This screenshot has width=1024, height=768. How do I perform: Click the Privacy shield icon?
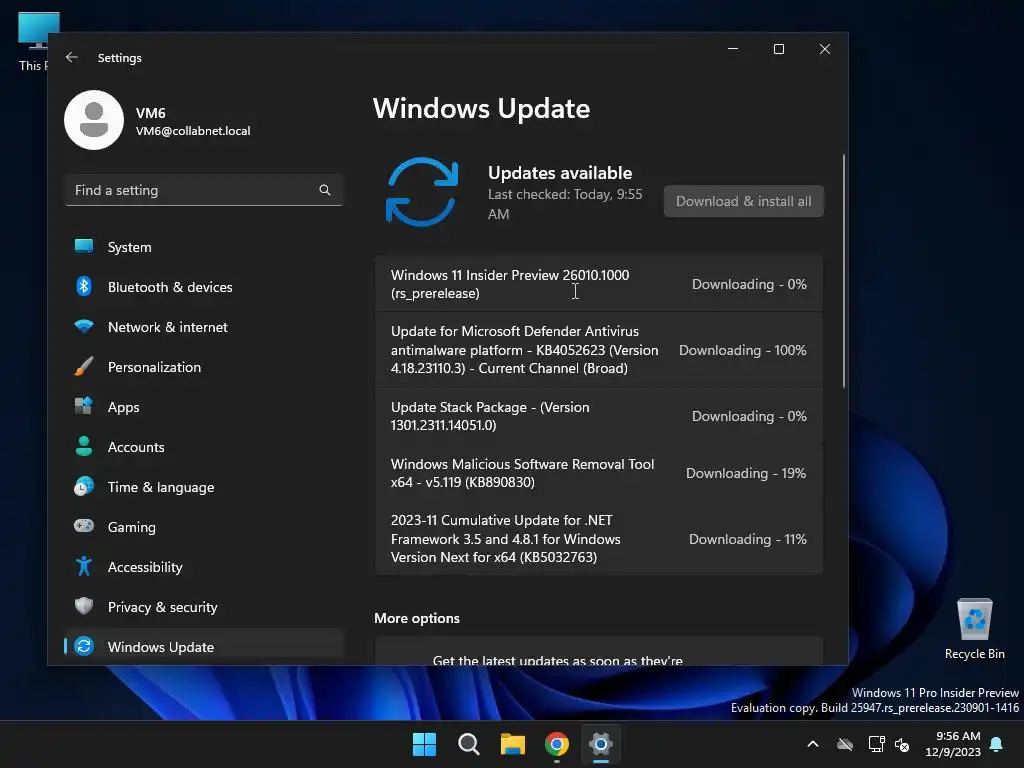point(84,606)
